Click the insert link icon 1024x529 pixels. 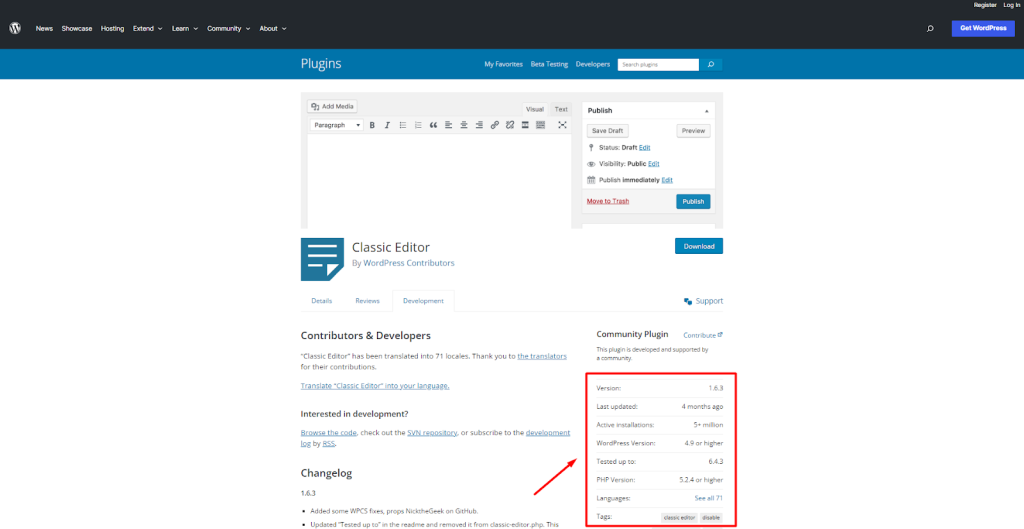tap(494, 125)
